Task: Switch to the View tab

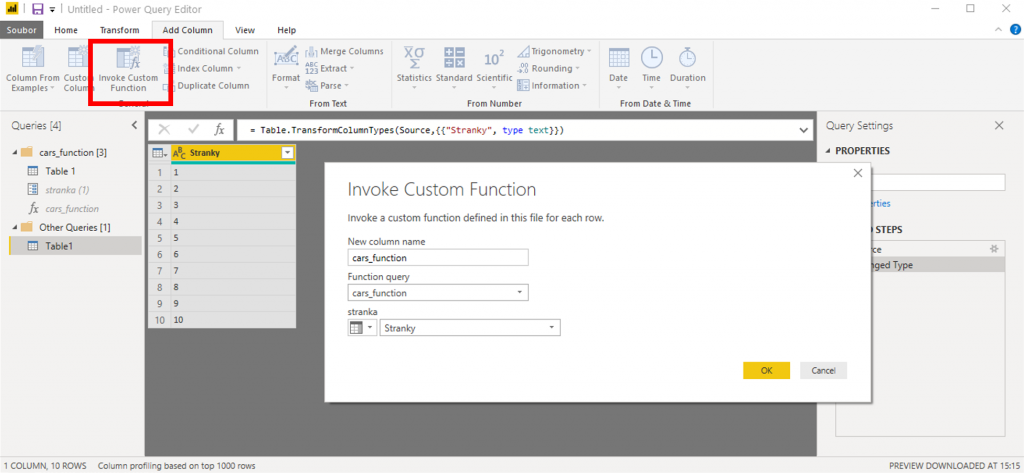Action: [x=245, y=30]
